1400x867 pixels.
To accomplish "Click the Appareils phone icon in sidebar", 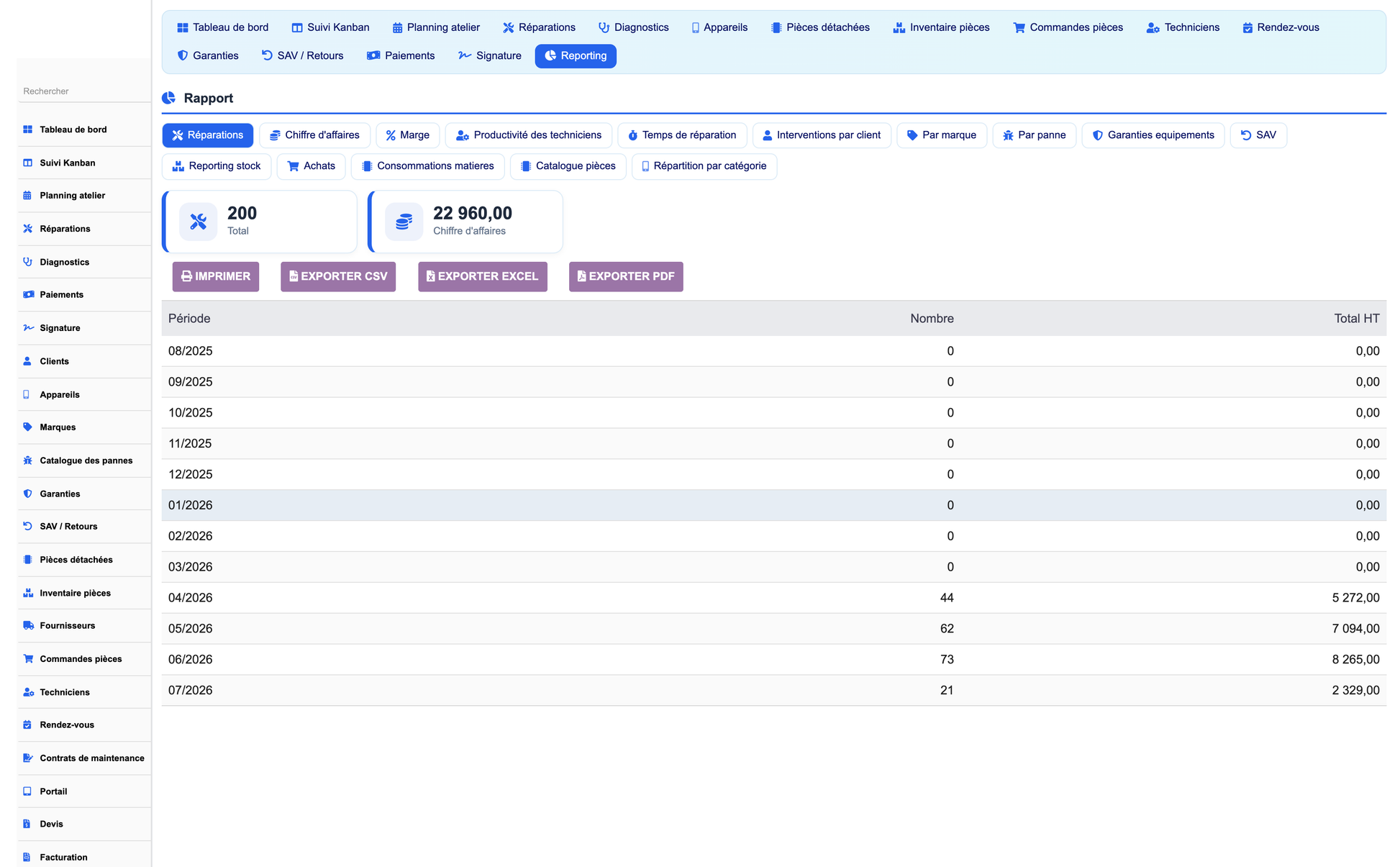I will [x=27, y=394].
